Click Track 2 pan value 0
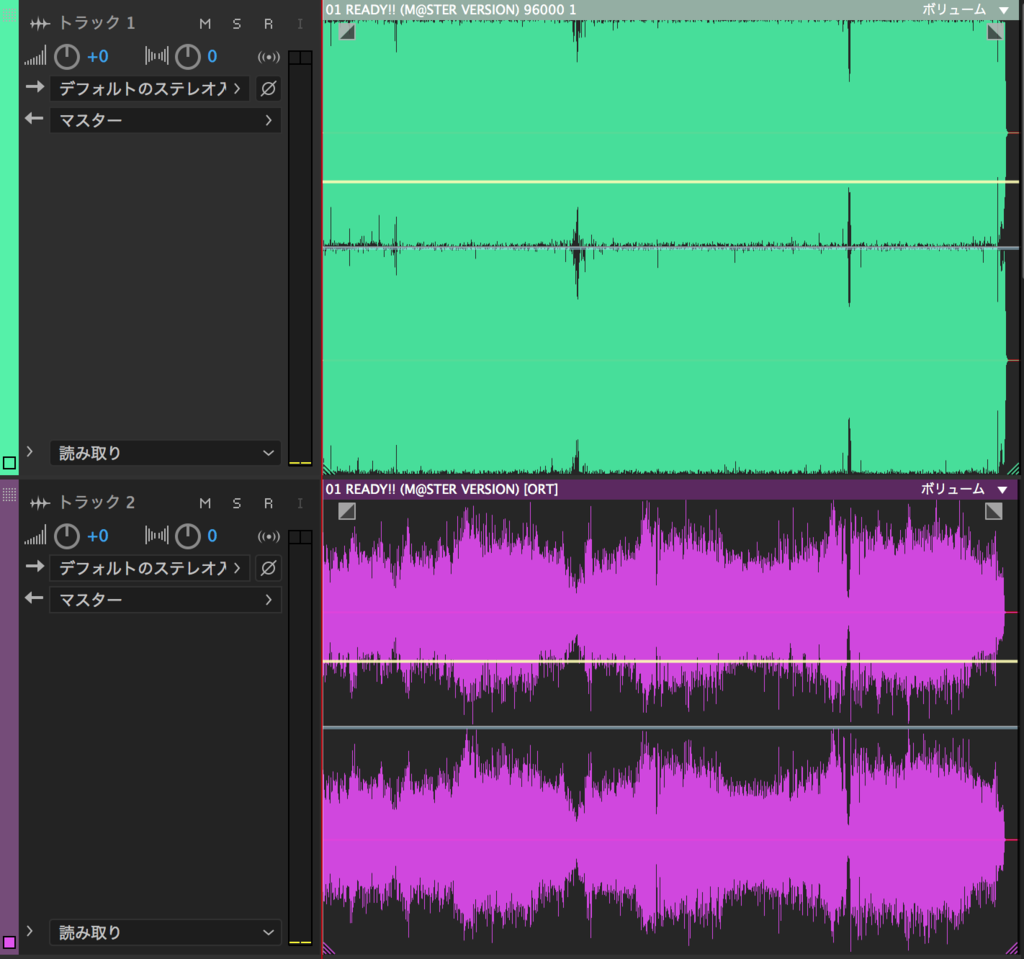Screen dimensions: 1024x959 tap(212, 536)
